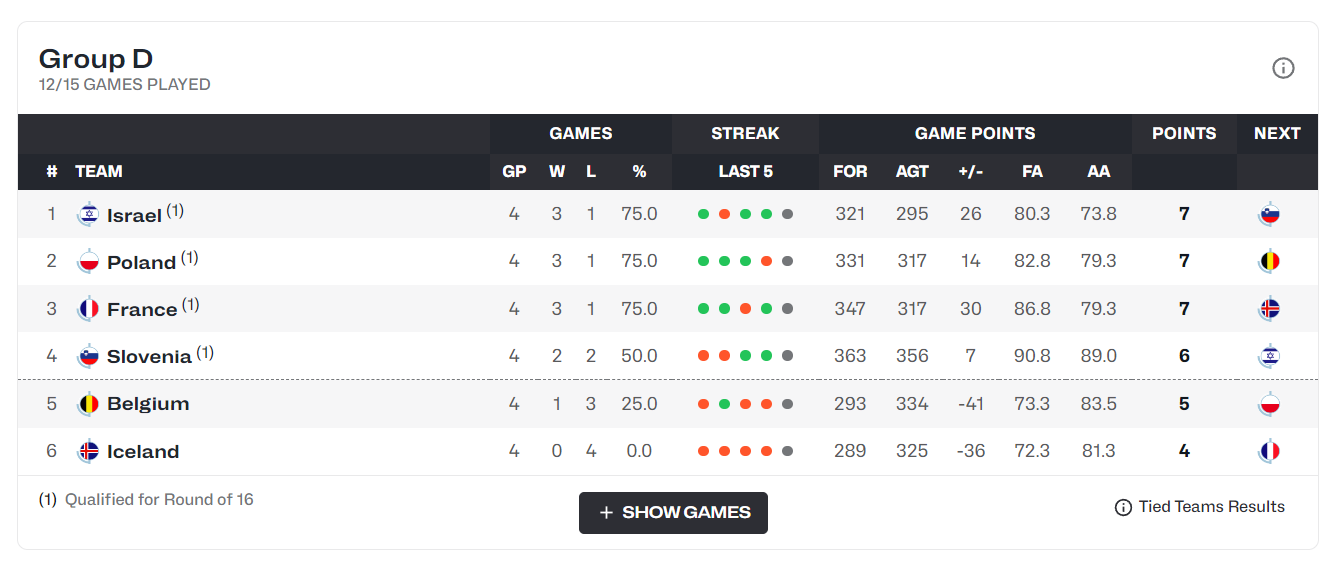
Task: Open the Slovenia team name link
Action: click(149, 357)
